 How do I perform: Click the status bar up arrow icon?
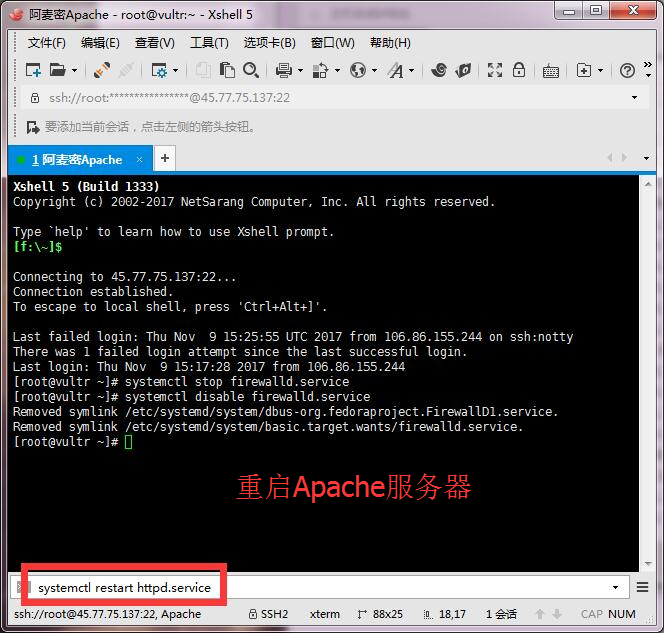point(540,614)
